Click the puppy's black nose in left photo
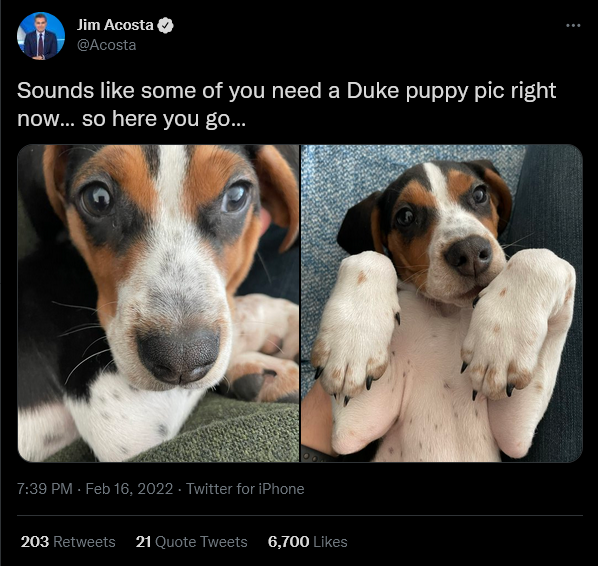598x566 pixels. [178, 355]
